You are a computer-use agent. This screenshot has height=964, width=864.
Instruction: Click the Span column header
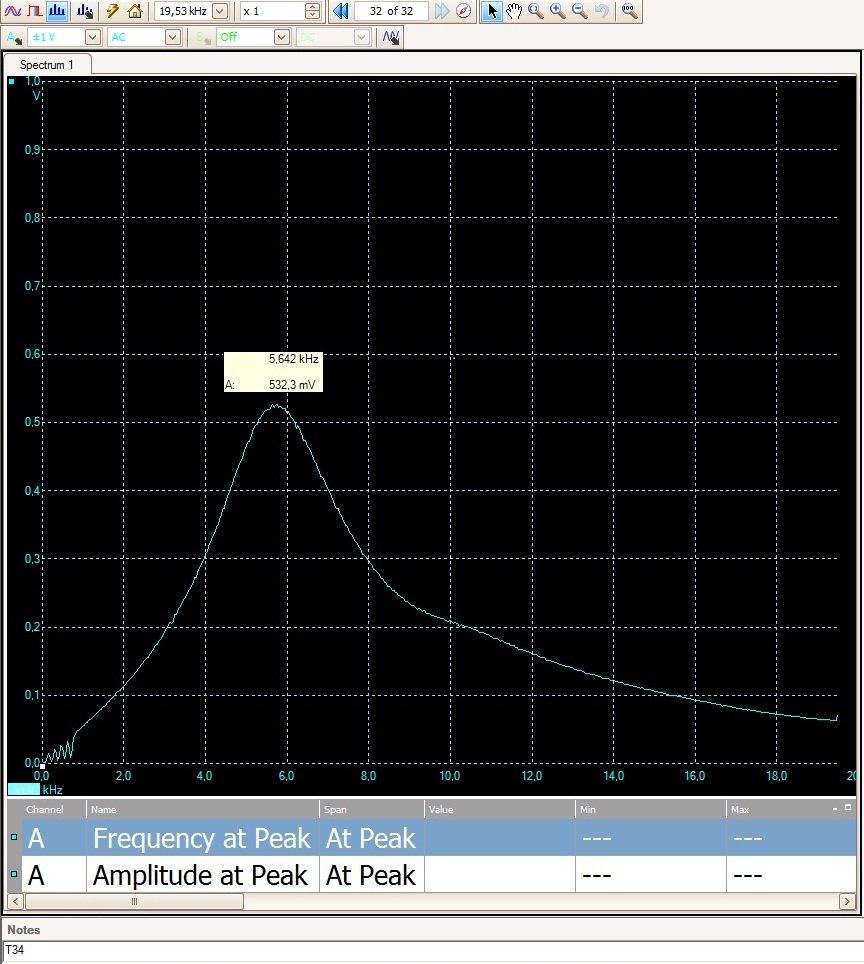[x=372, y=810]
